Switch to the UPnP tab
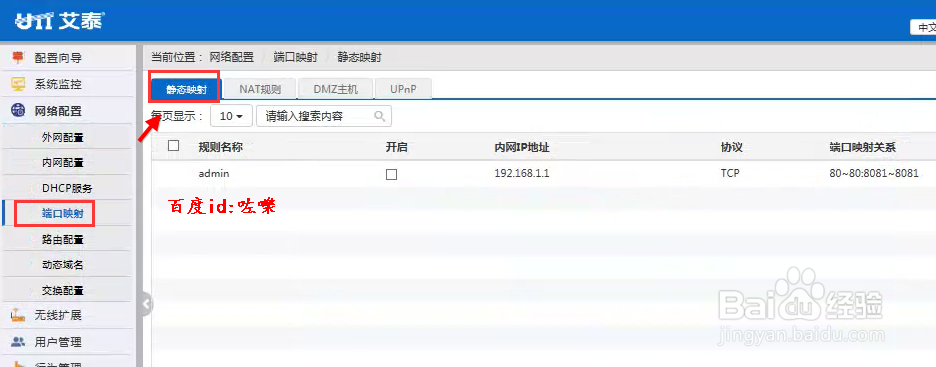This screenshot has height=367, width=936. (x=403, y=90)
